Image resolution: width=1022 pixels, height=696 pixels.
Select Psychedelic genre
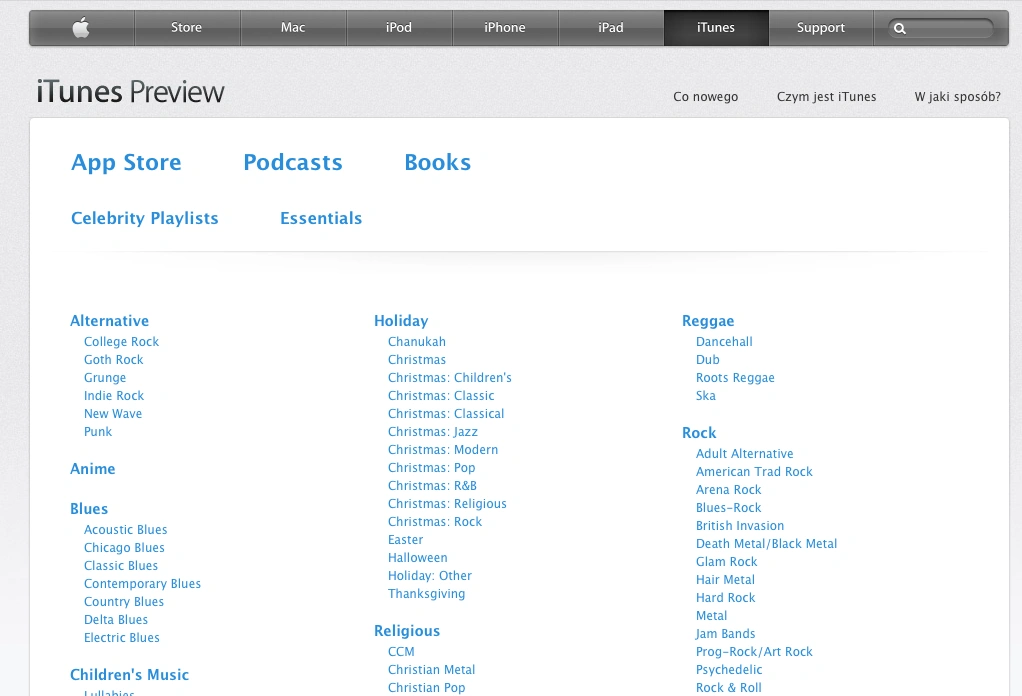point(729,670)
